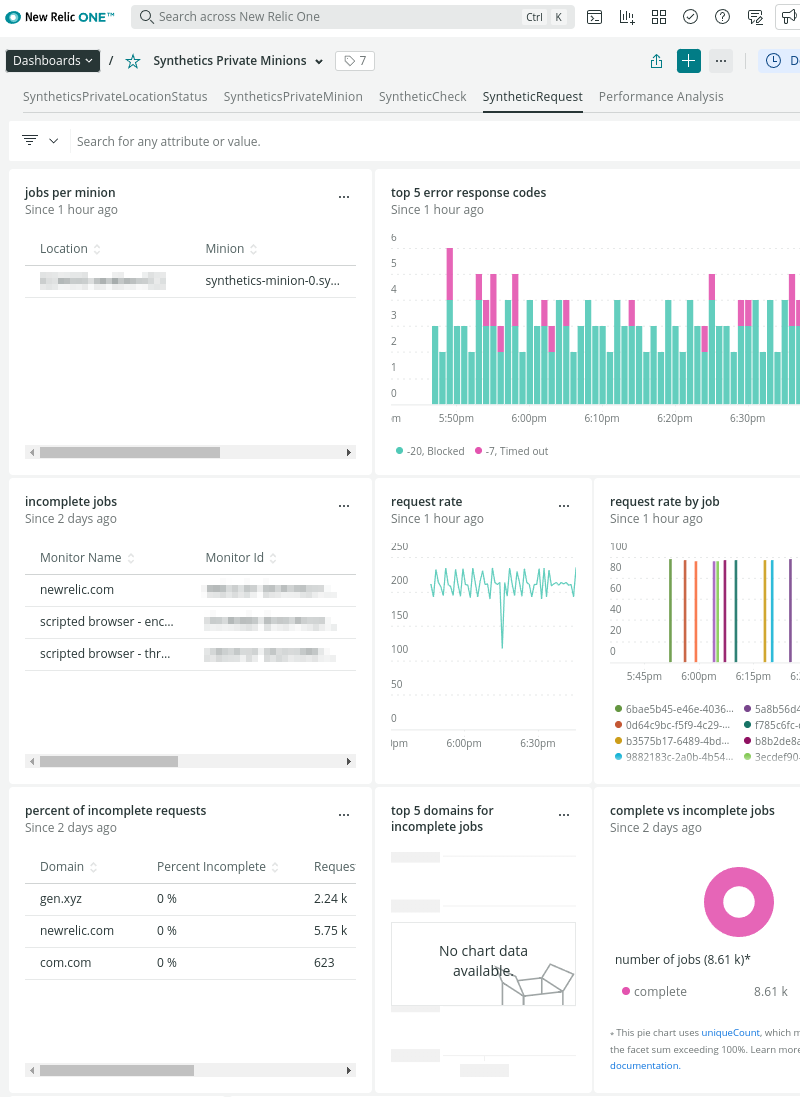Click the 'jobs per minion' options ellipsis menu
The height and width of the screenshot is (1097, 800).
[x=344, y=196]
